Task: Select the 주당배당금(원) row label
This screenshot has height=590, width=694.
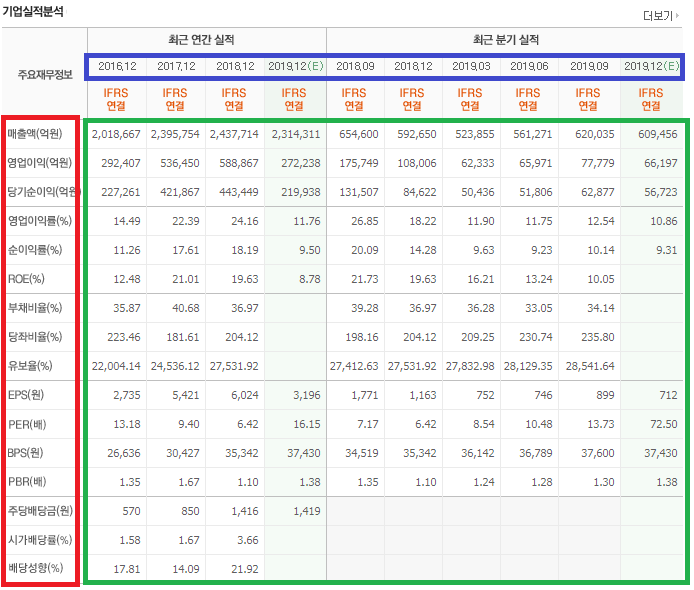Action: tap(40, 511)
